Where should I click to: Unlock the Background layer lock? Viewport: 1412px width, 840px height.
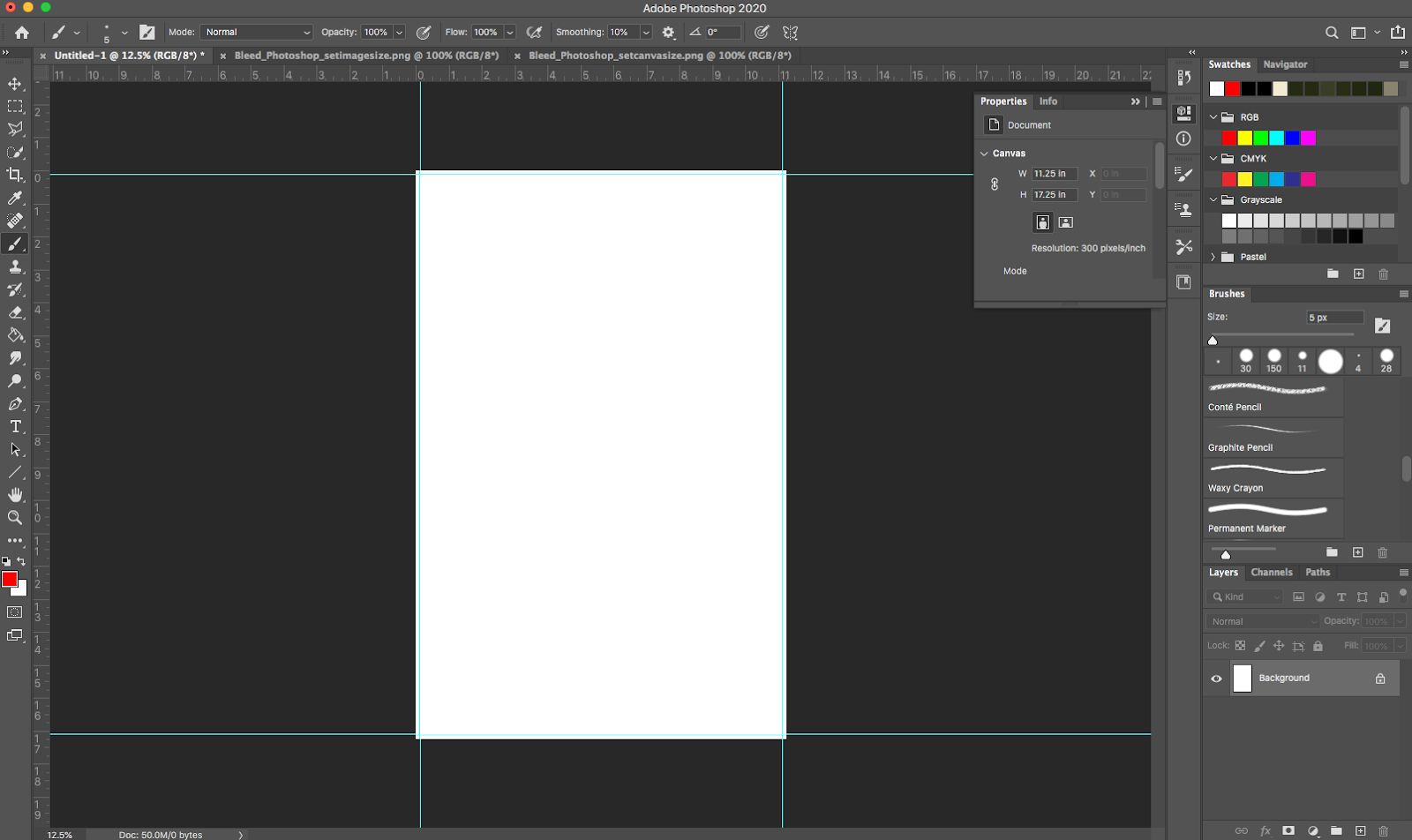[x=1379, y=678]
